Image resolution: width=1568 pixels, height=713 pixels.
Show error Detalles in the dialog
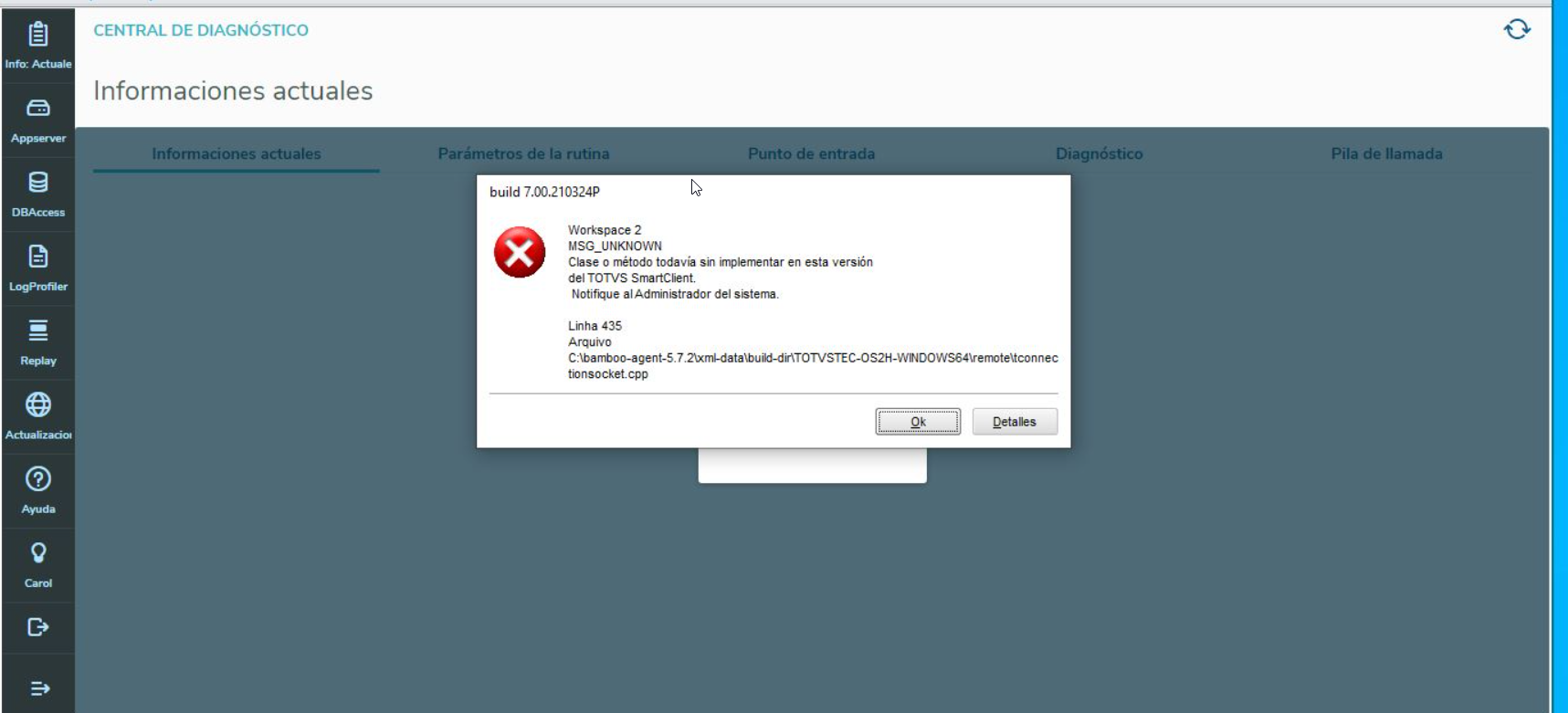coord(1015,422)
